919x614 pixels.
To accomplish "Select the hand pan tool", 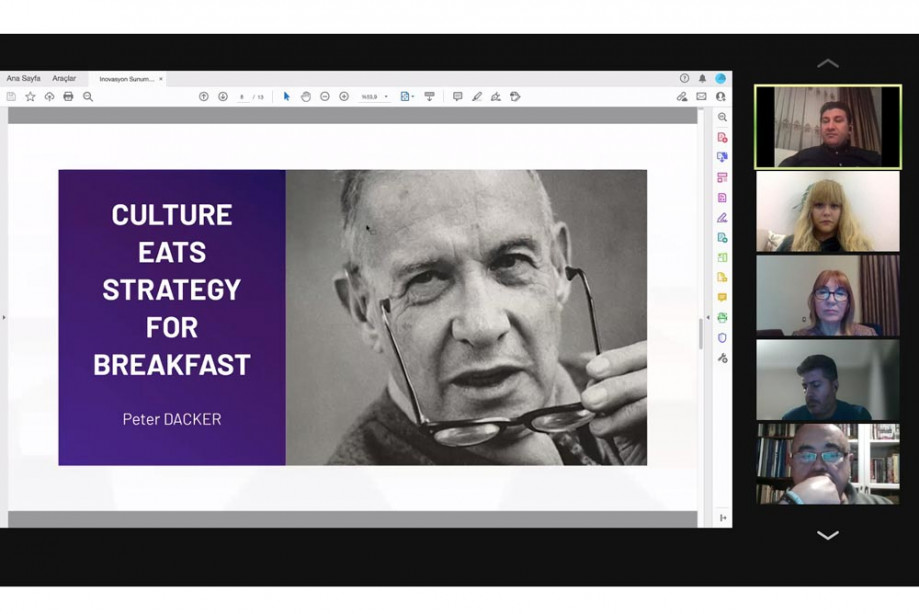I will (306, 97).
